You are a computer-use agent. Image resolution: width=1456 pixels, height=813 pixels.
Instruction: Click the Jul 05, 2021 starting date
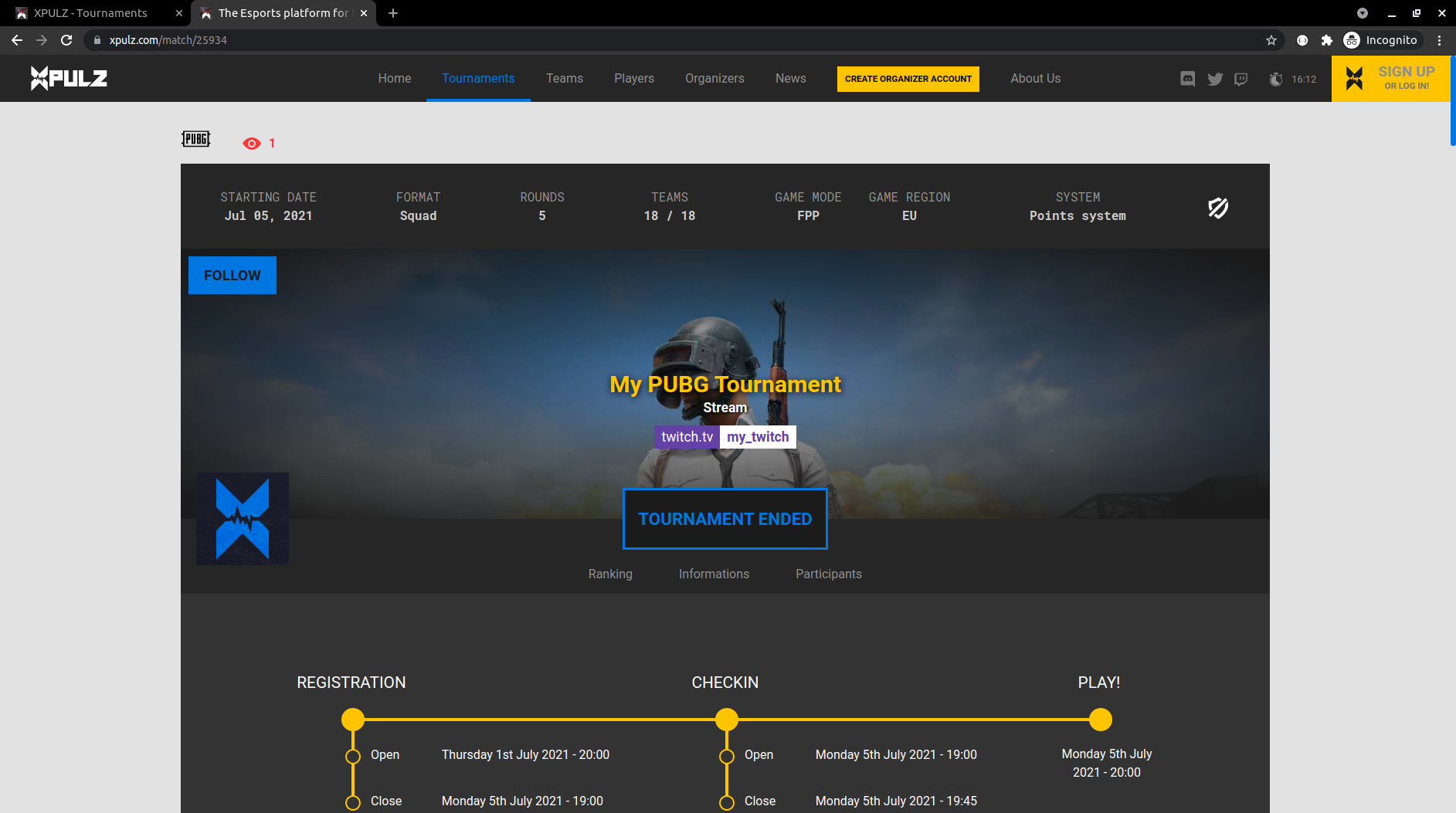point(268,216)
